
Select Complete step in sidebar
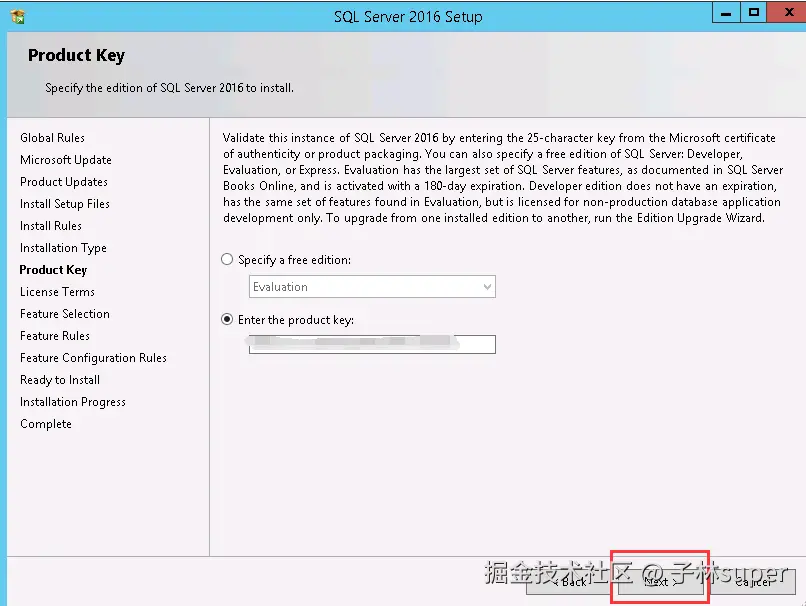point(46,424)
